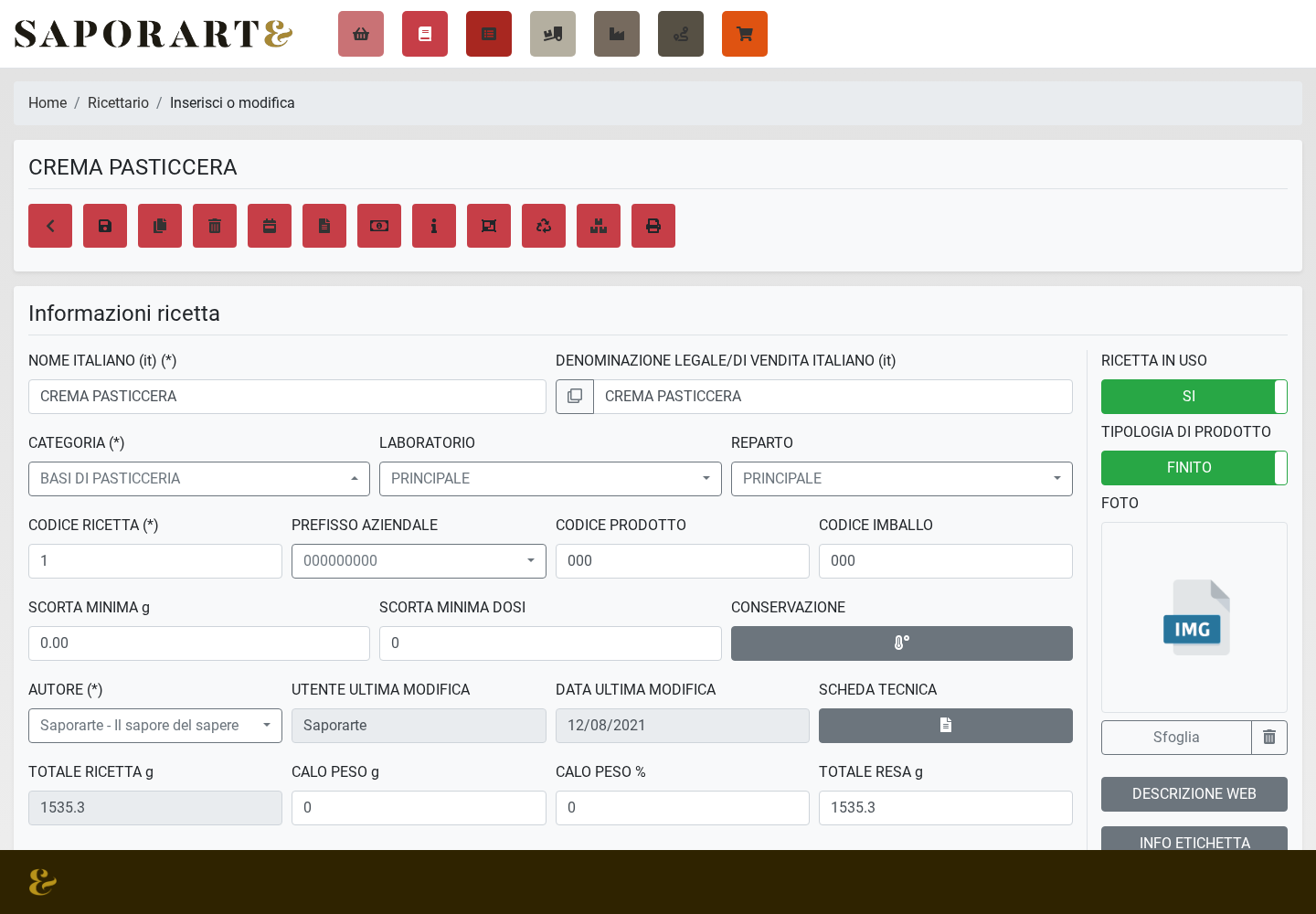This screenshot has width=1316, height=914.
Task: Open the Autore dropdown
Action: (155, 726)
